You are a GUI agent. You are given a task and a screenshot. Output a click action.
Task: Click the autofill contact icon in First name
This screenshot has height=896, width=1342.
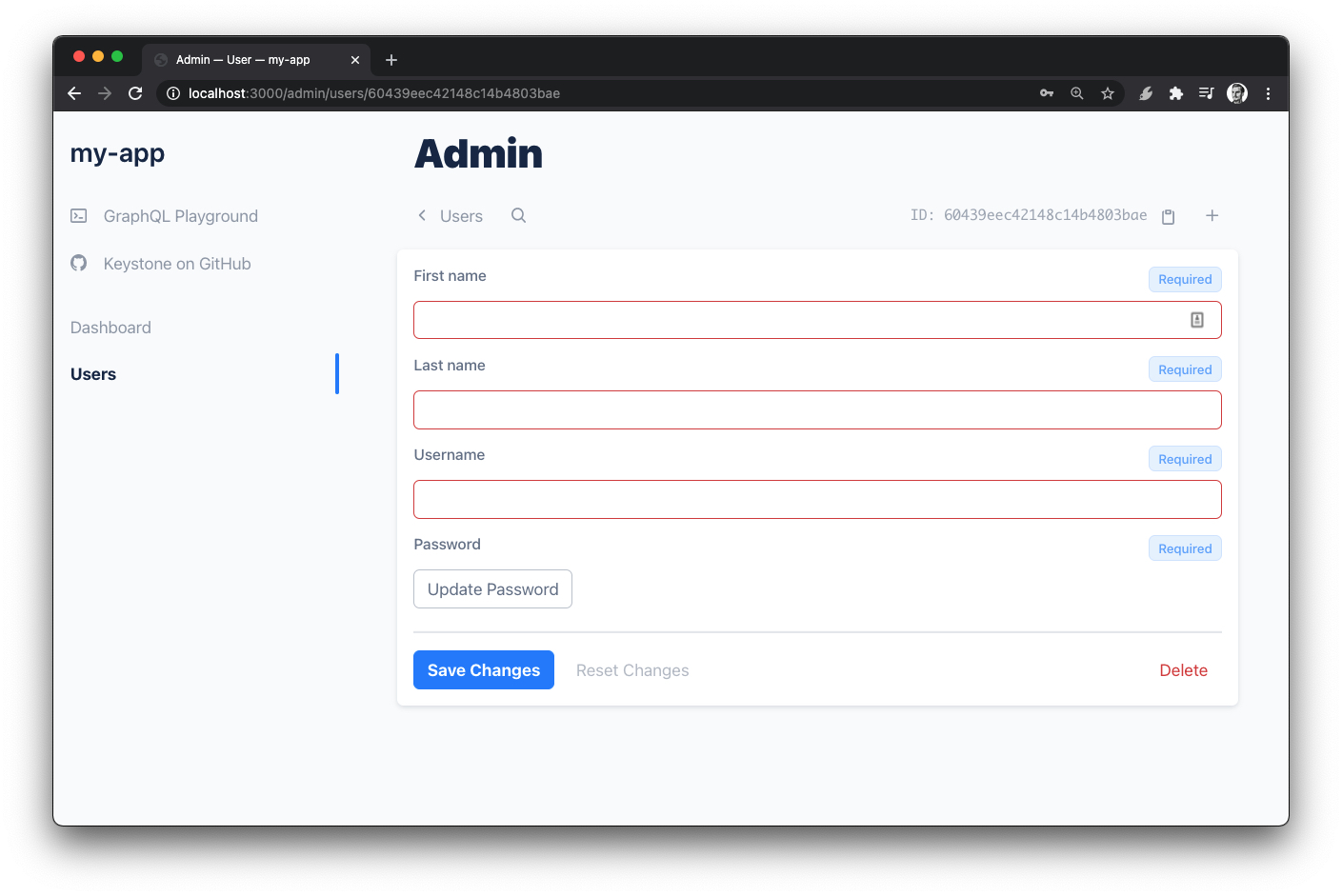pos(1196,320)
